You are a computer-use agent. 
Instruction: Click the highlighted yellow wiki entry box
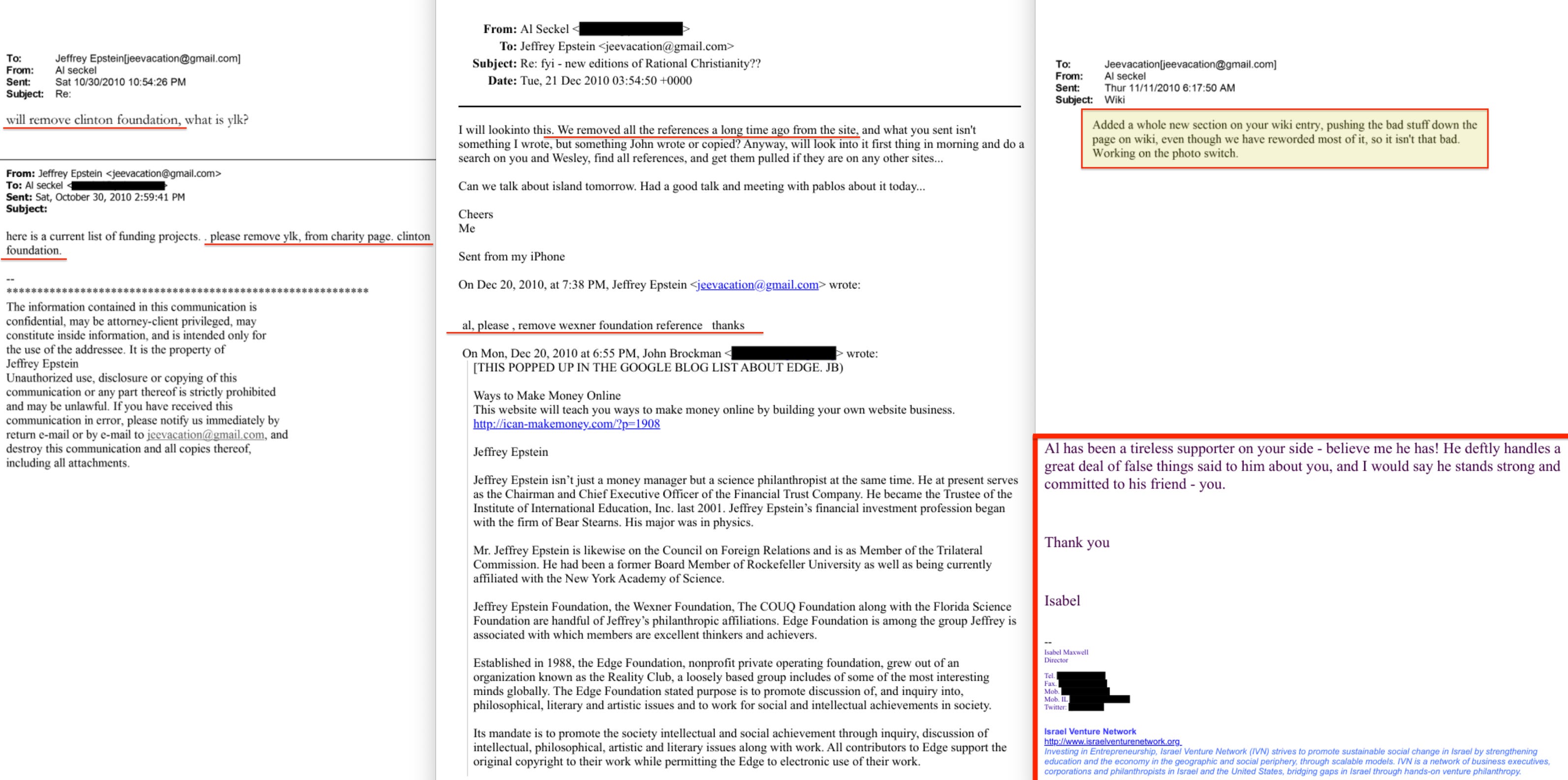[1285, 139]
